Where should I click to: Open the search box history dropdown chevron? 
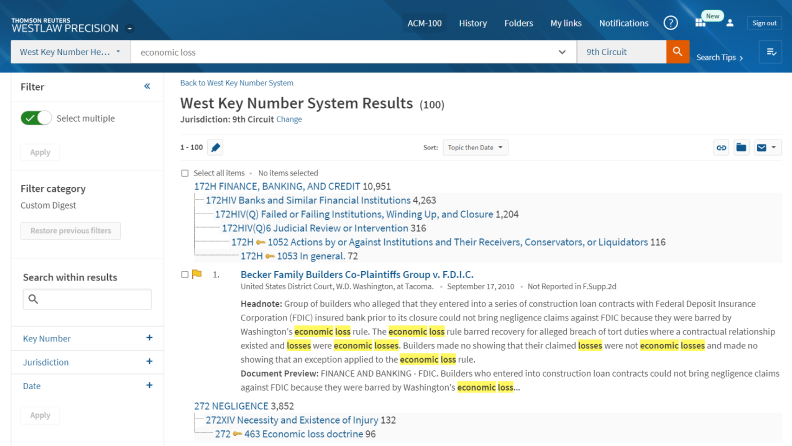tap(562, 52)
